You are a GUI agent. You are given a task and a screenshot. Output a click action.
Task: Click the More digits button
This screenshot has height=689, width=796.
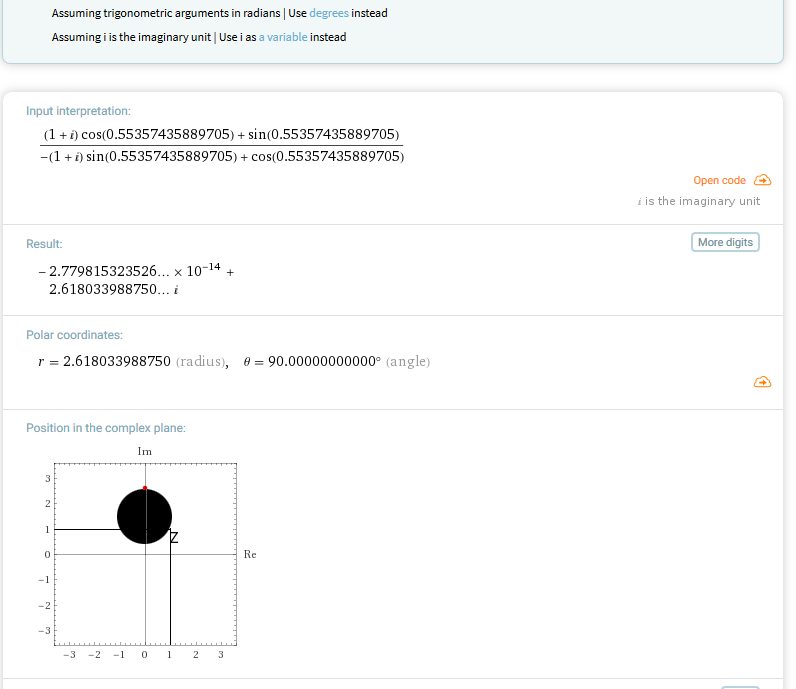tap(725, 242)
